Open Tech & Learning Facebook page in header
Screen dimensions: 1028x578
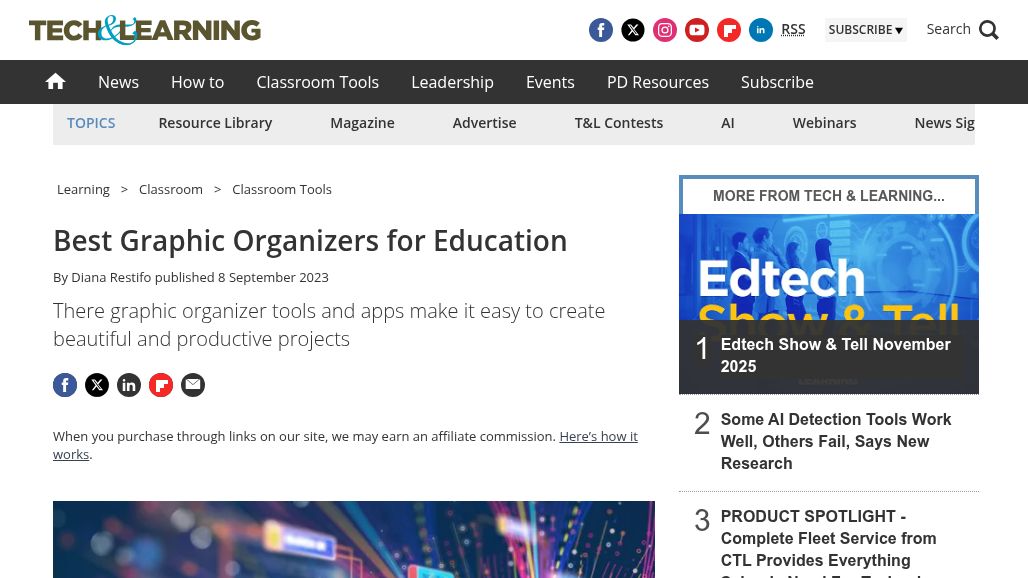pyautogui.click(x=601, y=30)
